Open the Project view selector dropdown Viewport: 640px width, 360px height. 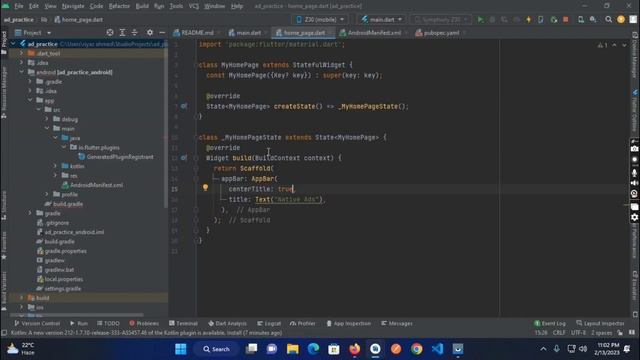point(33,32)
